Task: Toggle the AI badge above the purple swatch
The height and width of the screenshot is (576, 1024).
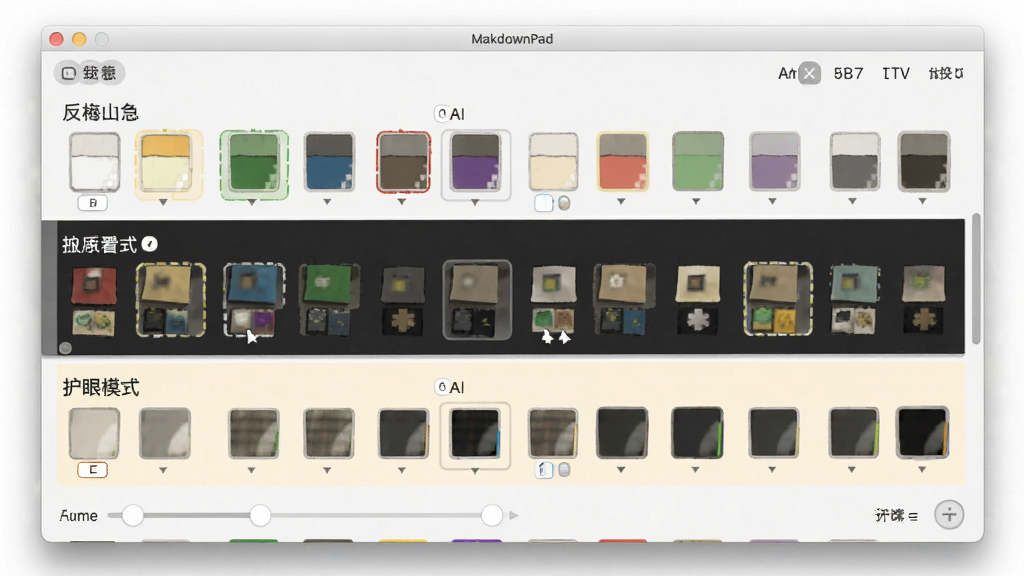Action: click(450, 114)
